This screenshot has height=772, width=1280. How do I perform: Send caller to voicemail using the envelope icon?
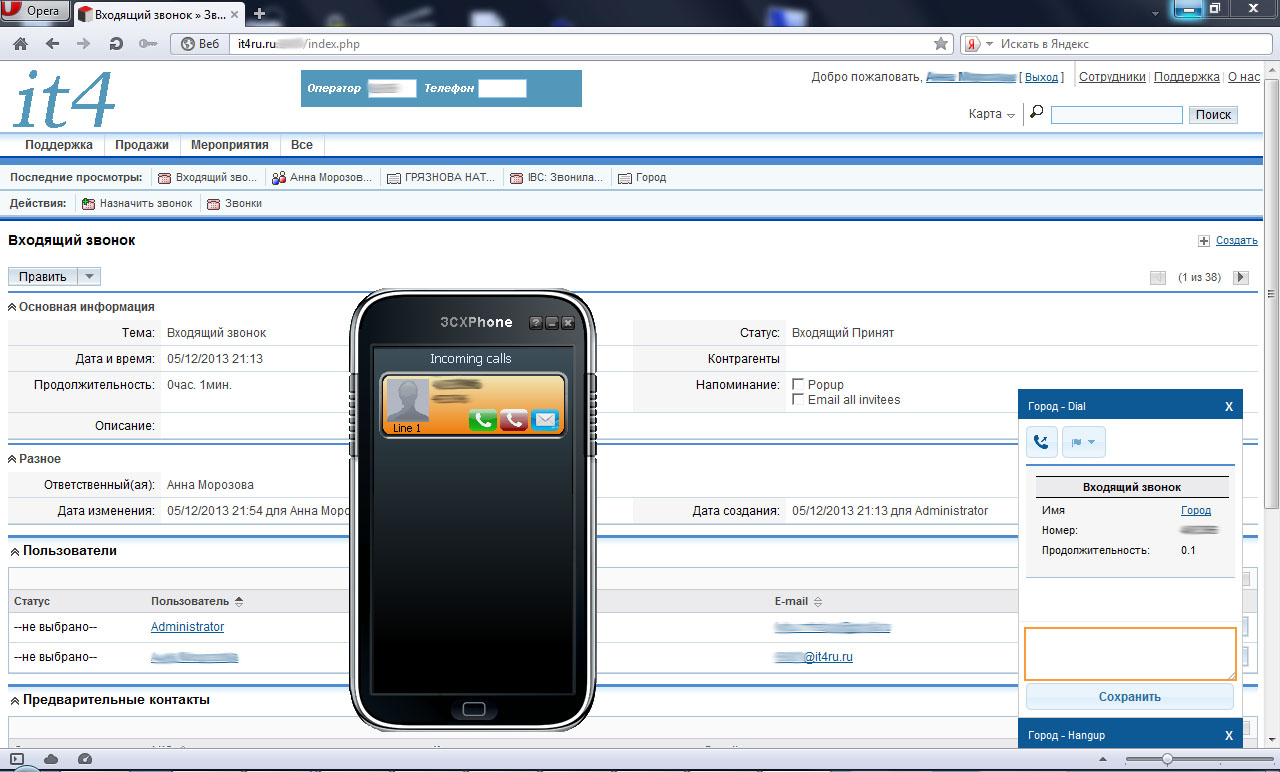pos(545,420)
